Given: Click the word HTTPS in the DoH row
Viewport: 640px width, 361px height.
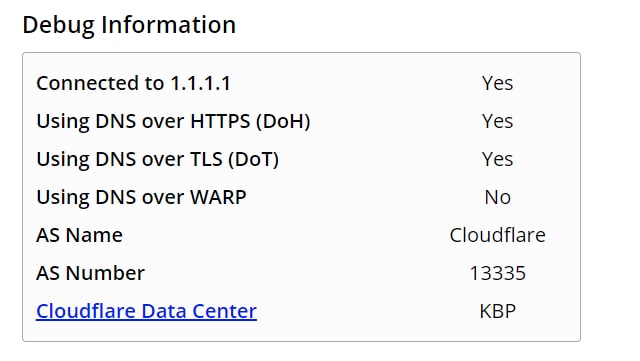Looking at the screenshot, I should point(220,121).
